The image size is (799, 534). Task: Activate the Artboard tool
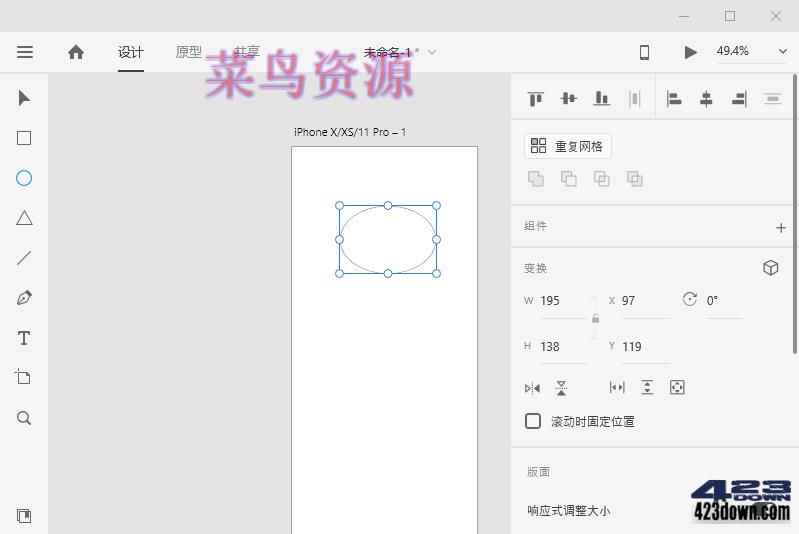click(23, 377)
